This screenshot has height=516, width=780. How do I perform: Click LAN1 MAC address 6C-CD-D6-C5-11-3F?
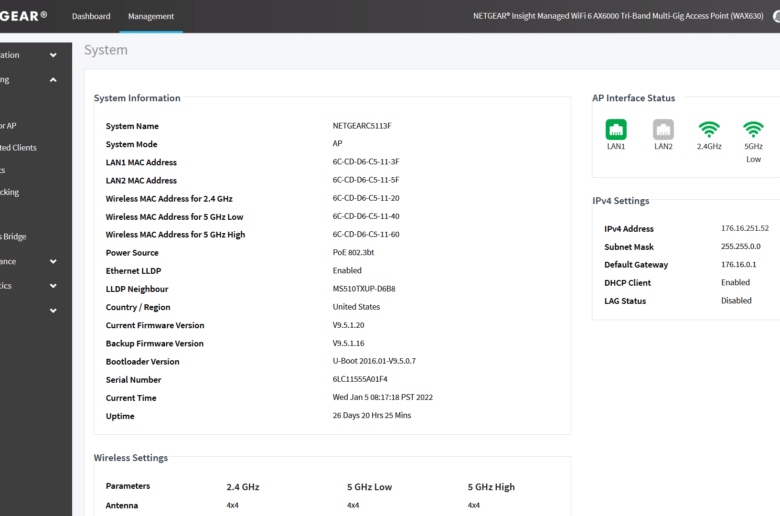366,162
